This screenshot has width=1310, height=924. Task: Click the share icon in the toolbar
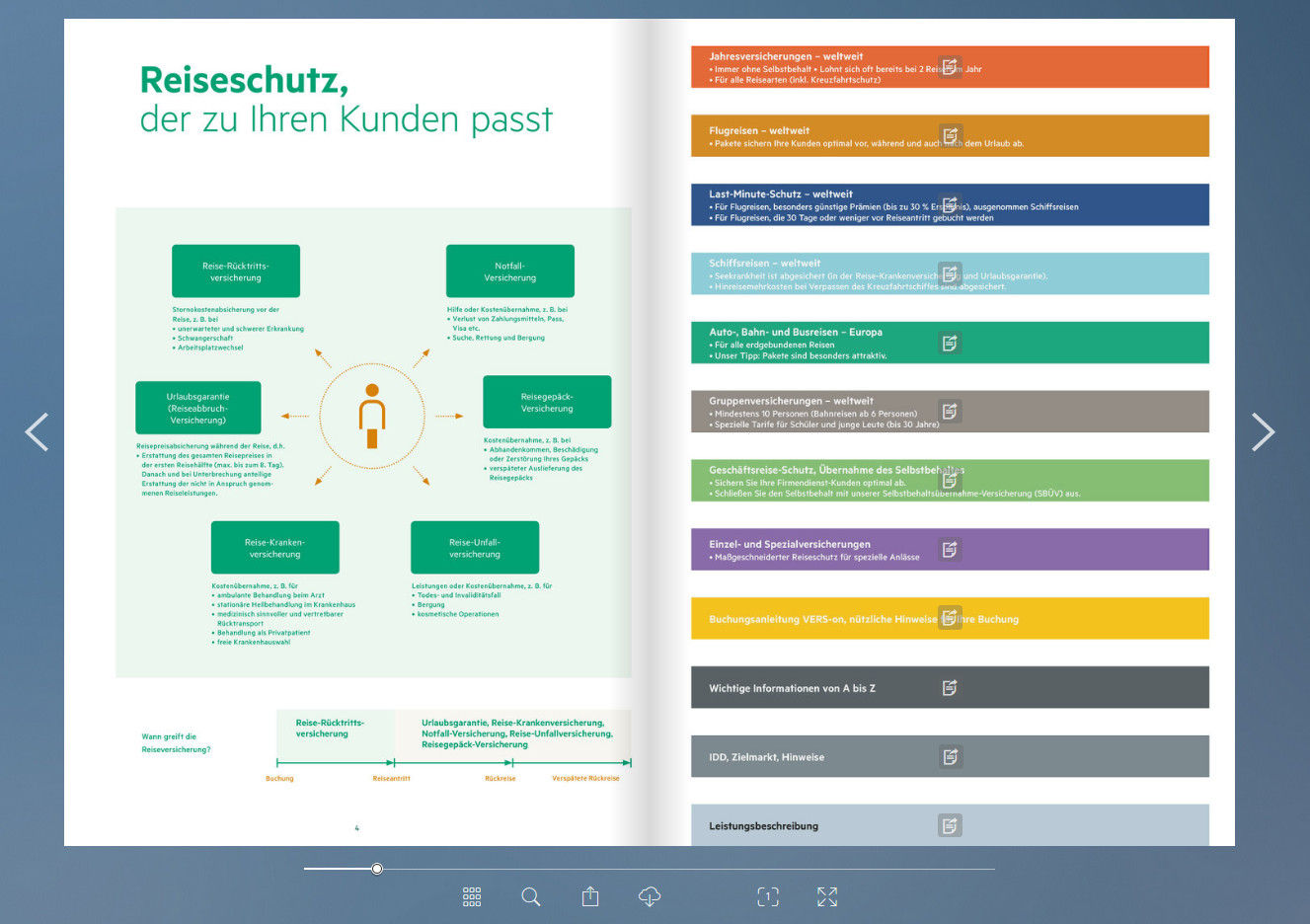click(x=589, y=896)
